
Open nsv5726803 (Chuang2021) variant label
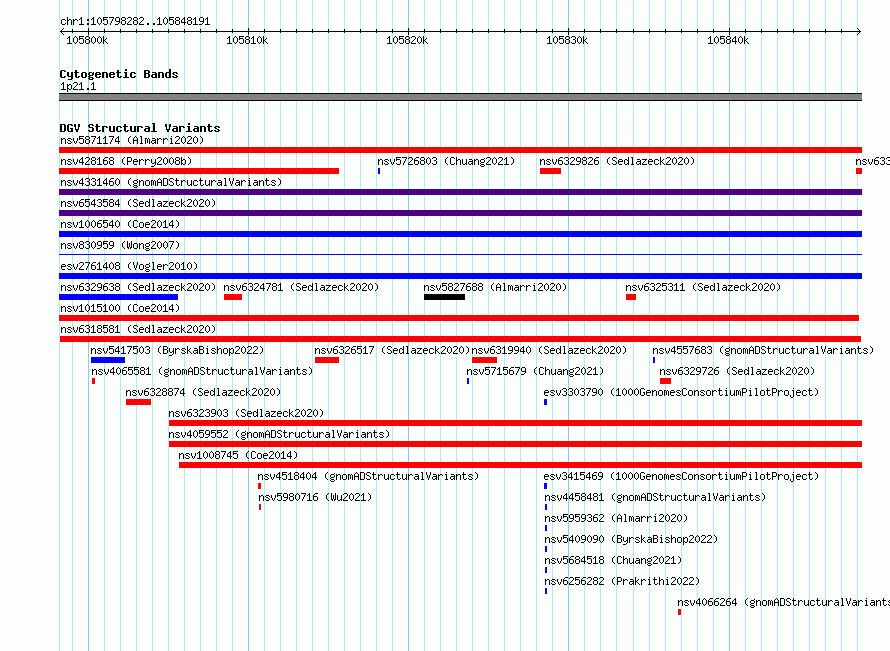click(446, 161)
